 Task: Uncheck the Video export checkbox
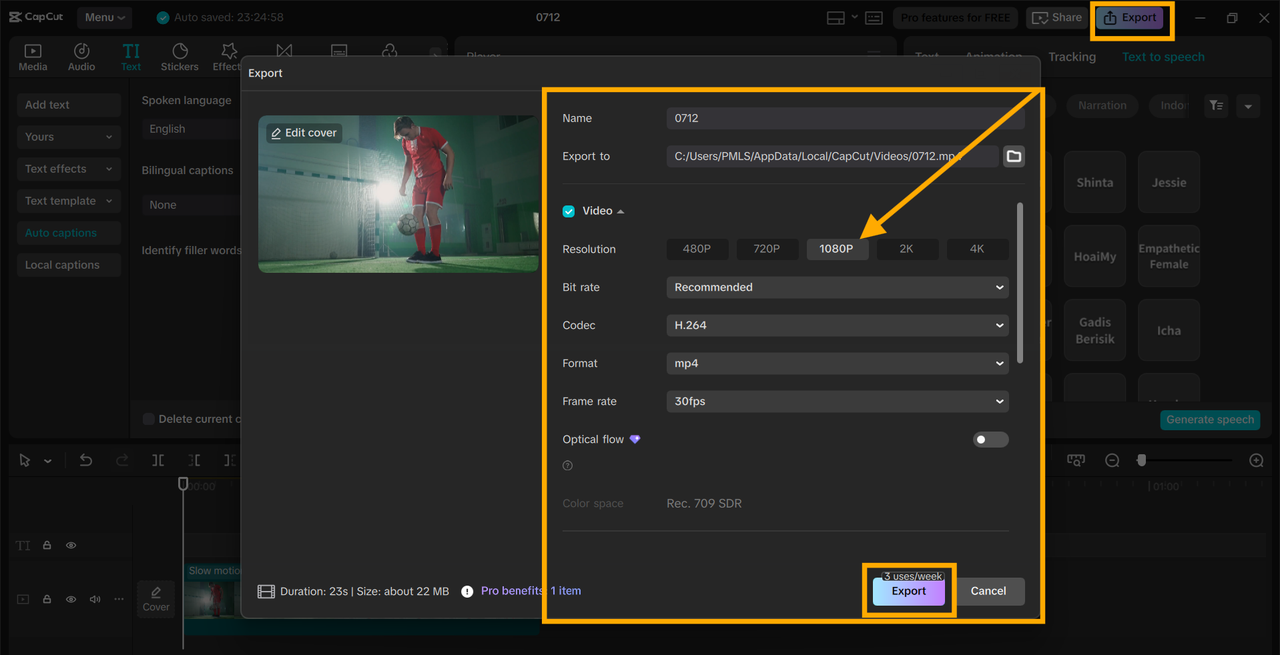click(x=569, y=211)
